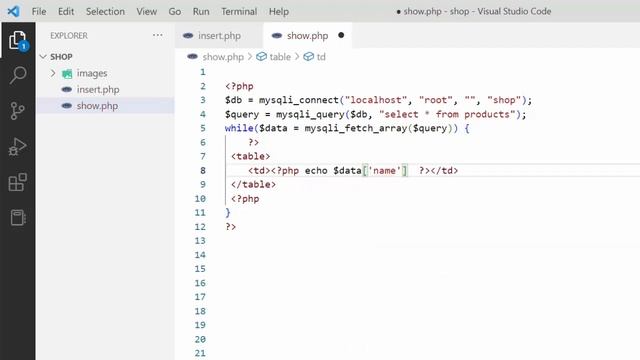This screenshot has height=360, width=640.
Task: Click line number 12 in gutter
Action: pyautogui.click(x=200, y=227)
